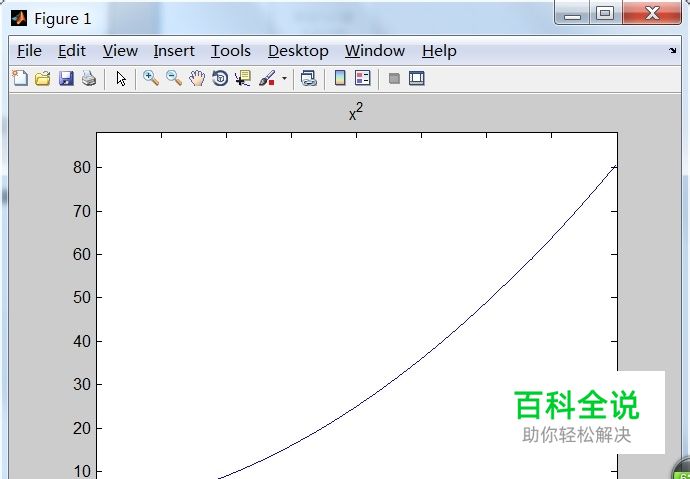Select the Edit Plot arrow tool
This screenshot has height=479, width=690.
click(121, 79)
